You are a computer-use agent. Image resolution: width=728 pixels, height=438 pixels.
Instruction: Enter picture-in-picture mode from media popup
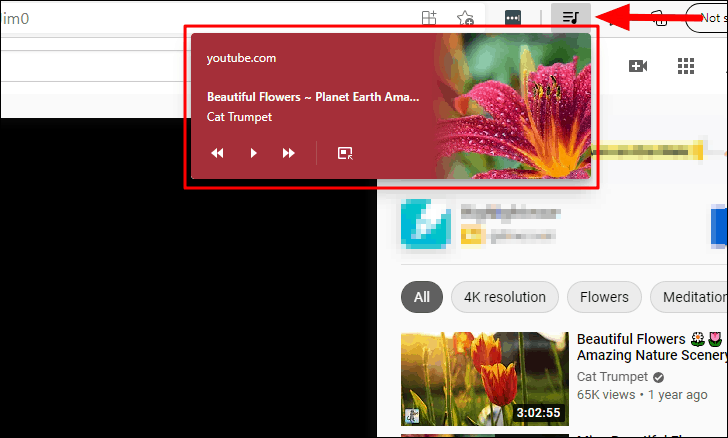345,153
